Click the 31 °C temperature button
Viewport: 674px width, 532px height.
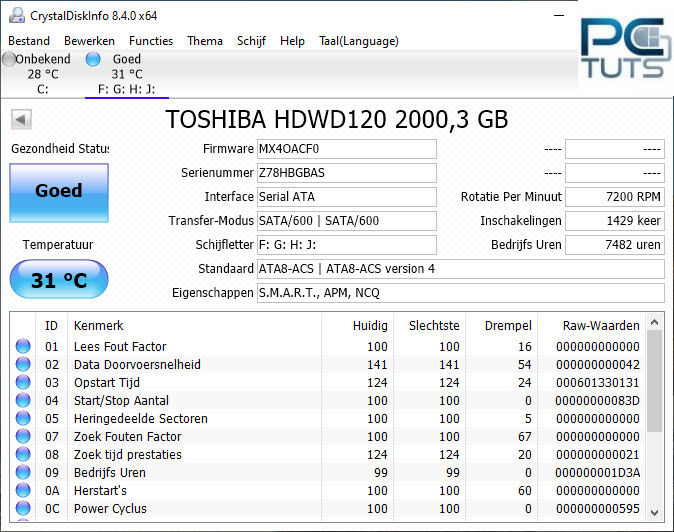click(x=59, y=280)
